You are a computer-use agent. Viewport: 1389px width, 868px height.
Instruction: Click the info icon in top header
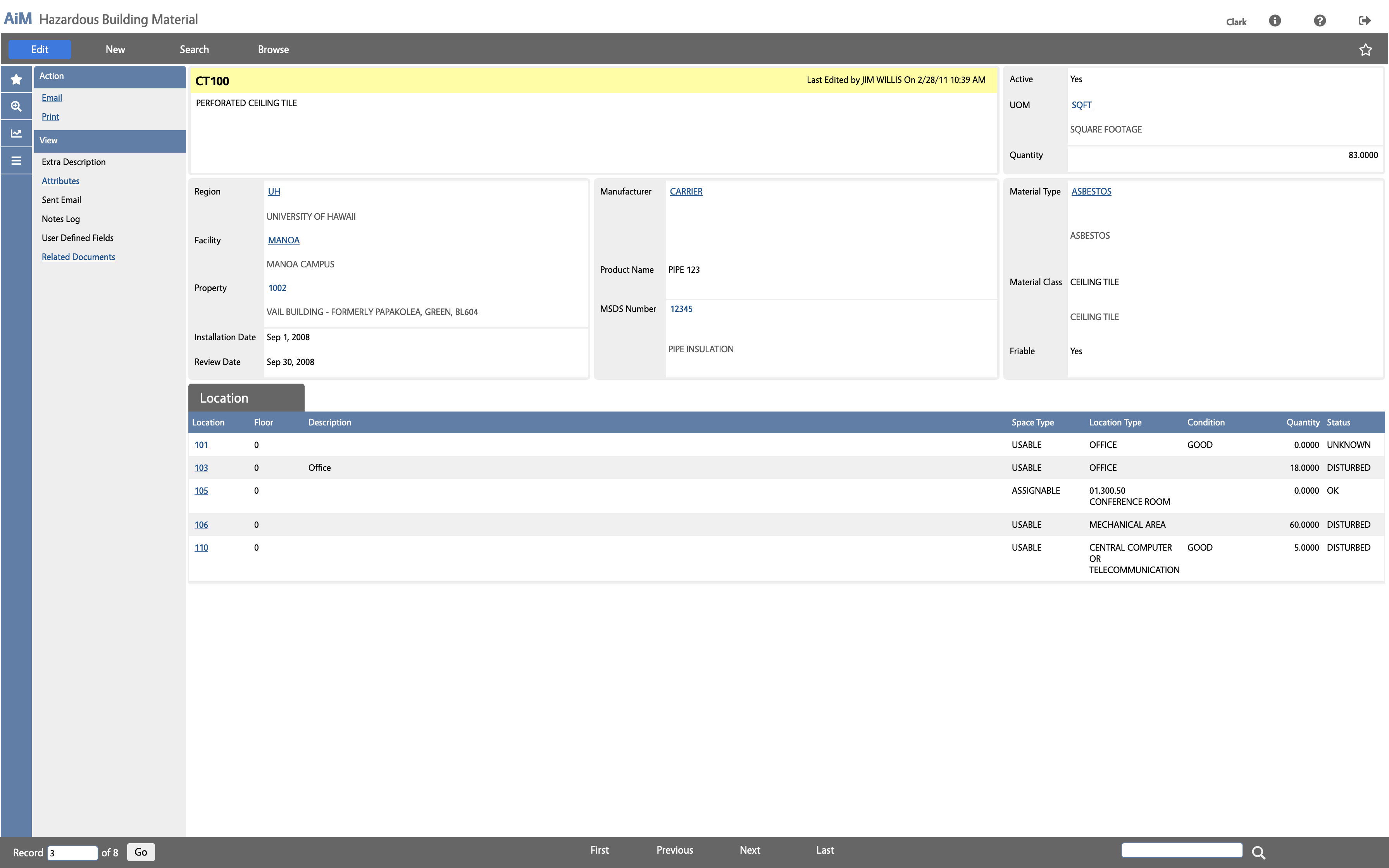tap(1275, 21)
